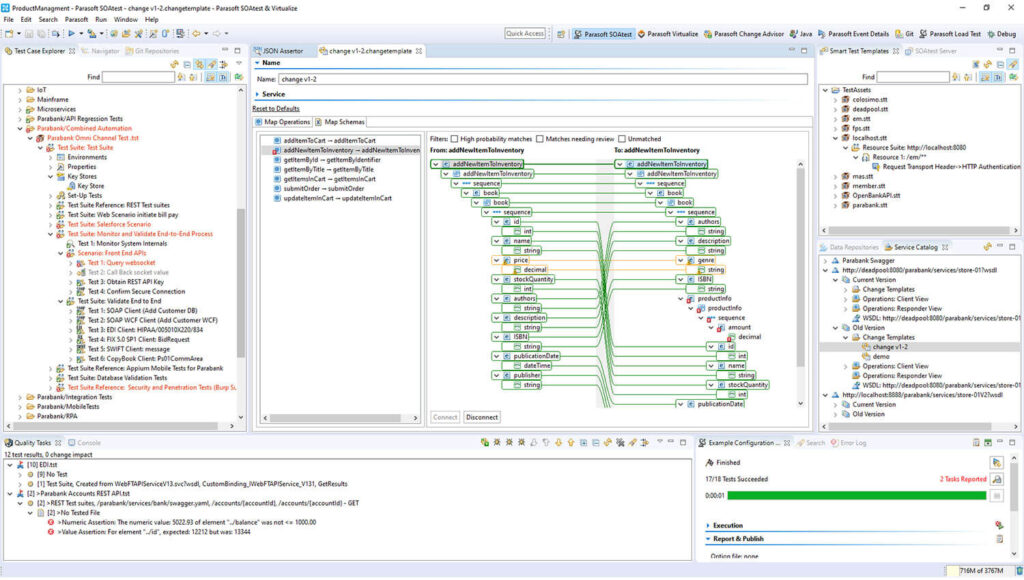Click the colosimo.stt file icon

[x=846, y=100]
